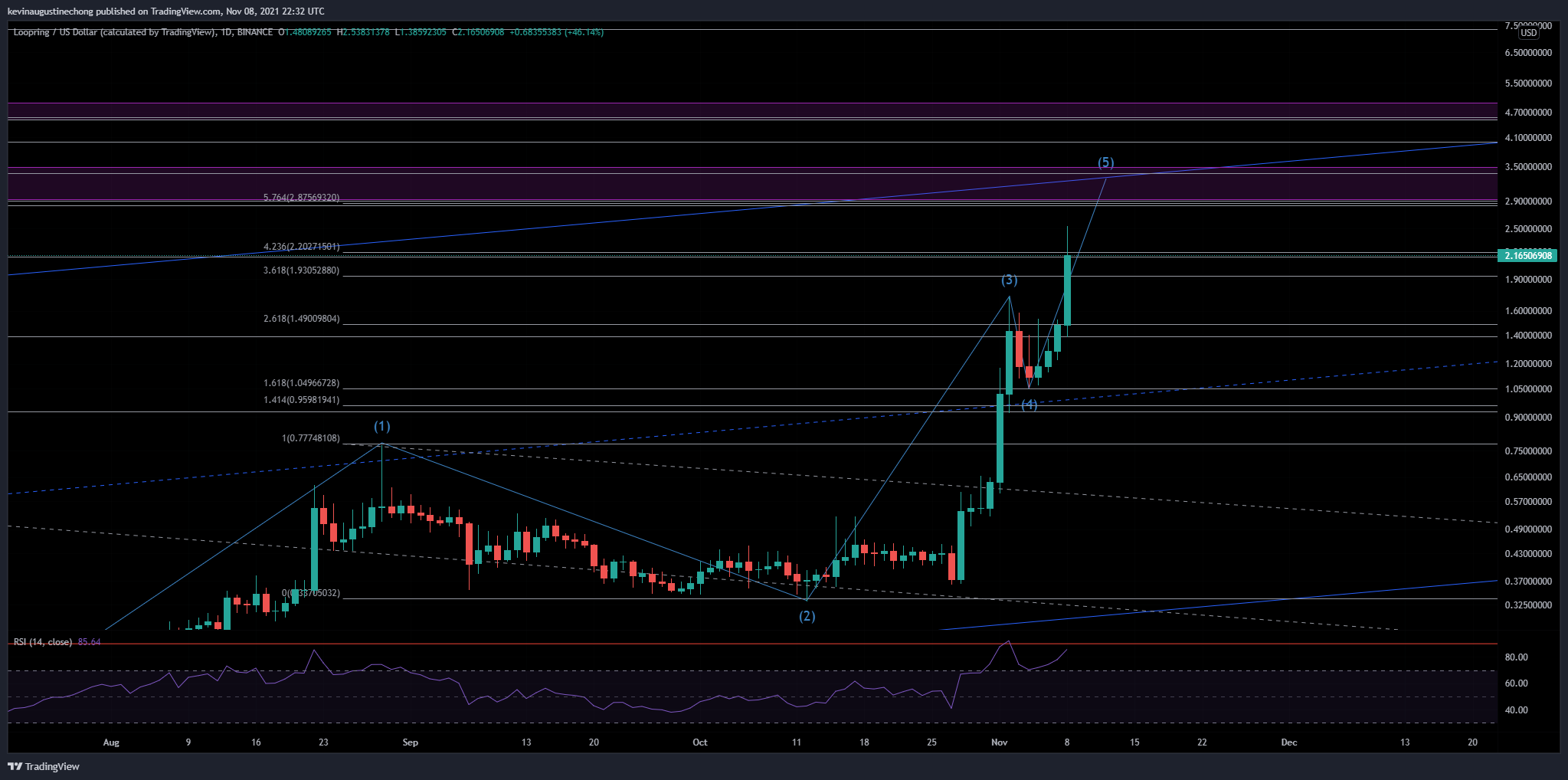Click the 0.57000000 price axis label
1568x780 pixels.
click(1528, 502)
